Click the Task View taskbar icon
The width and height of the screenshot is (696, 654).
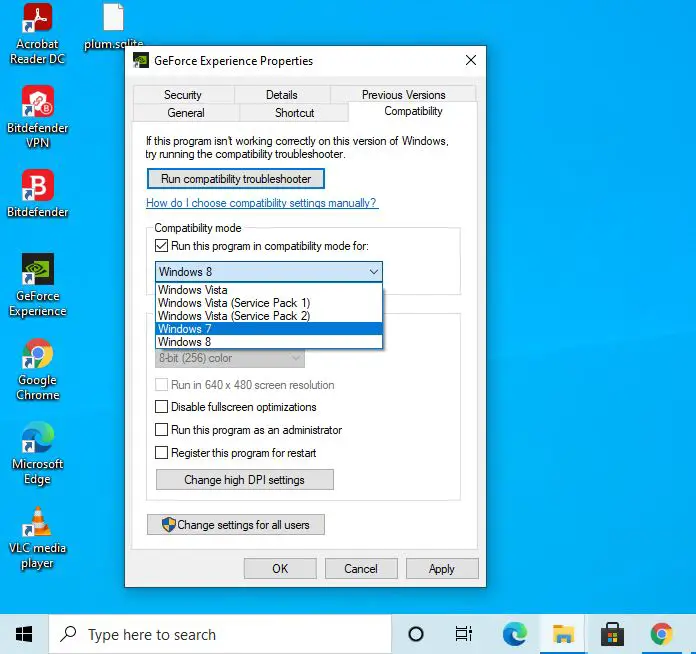click(x=464, y=634)
